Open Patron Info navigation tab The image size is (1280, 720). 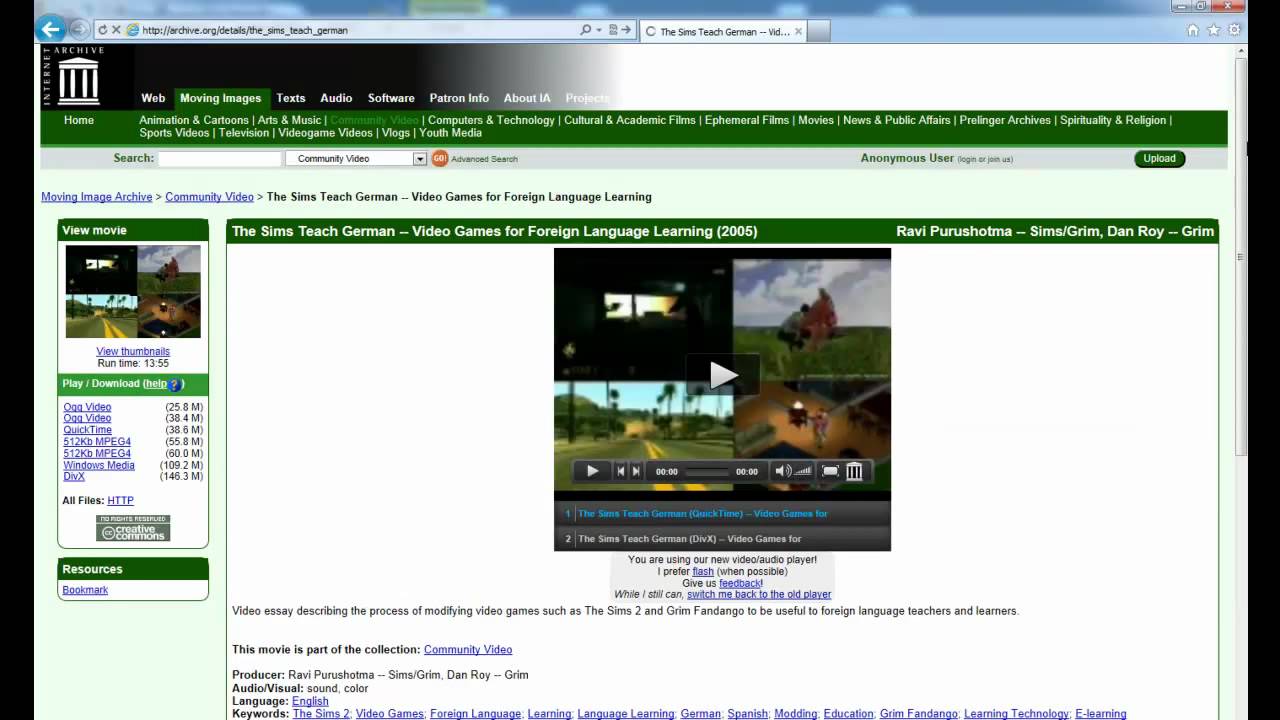(x=459, y=98)
